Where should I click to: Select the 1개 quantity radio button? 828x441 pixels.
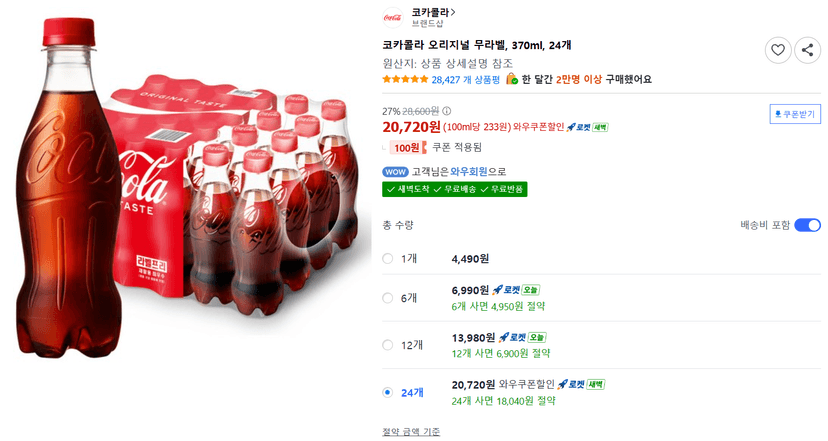(388, 259)
